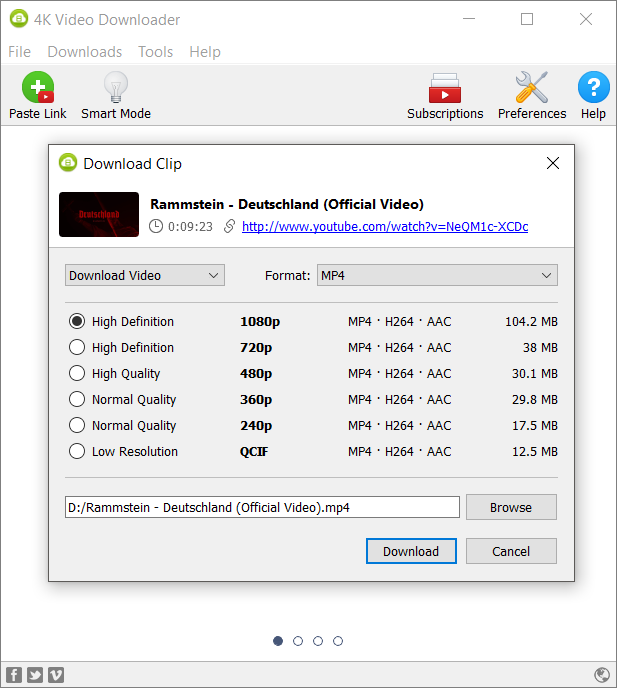The width and height of the screenshot is (617, 688).
Task: Click the Download button
Action: (x=411, y=551)
